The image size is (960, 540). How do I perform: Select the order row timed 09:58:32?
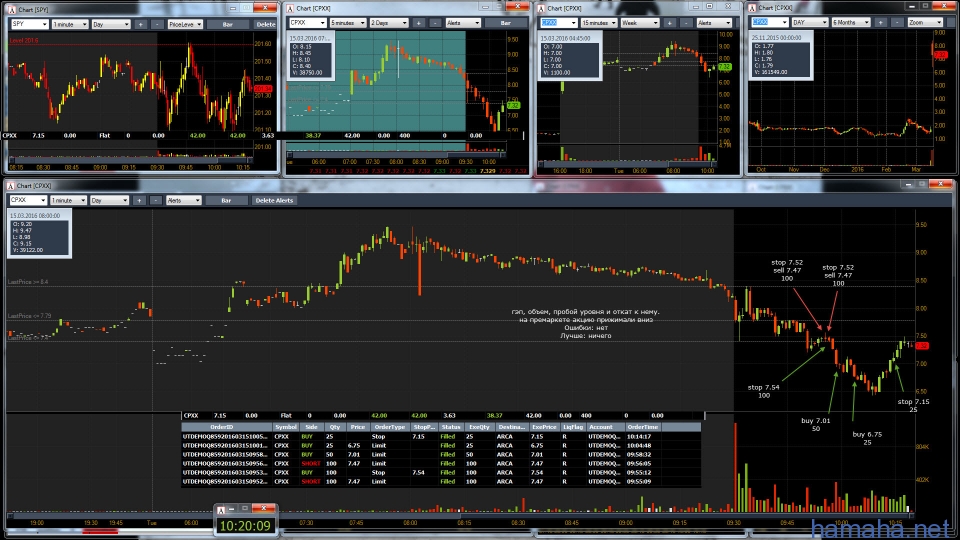(441, 454)
